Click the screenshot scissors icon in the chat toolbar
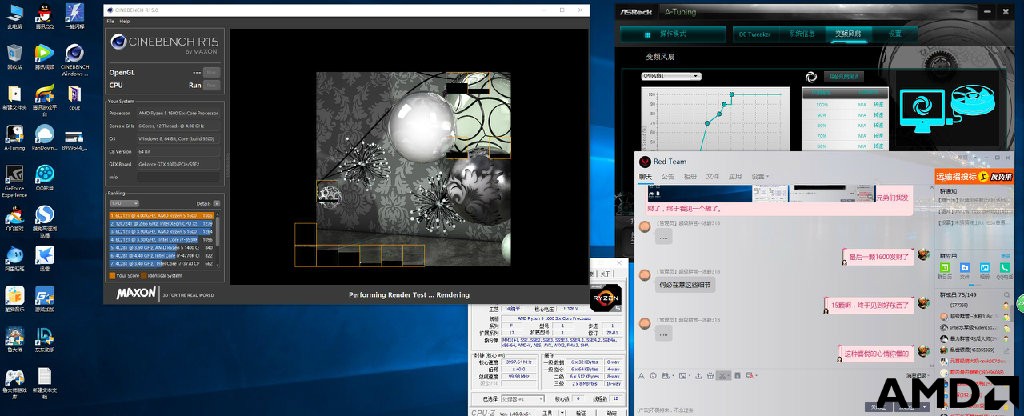This screenshot has width=1024, height=416. [x=722, y=376]
